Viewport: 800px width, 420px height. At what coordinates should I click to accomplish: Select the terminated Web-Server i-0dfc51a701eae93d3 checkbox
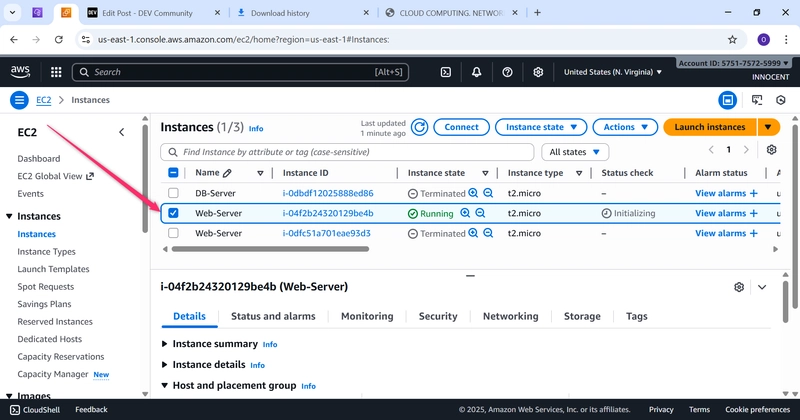click(x=173, y=233)
